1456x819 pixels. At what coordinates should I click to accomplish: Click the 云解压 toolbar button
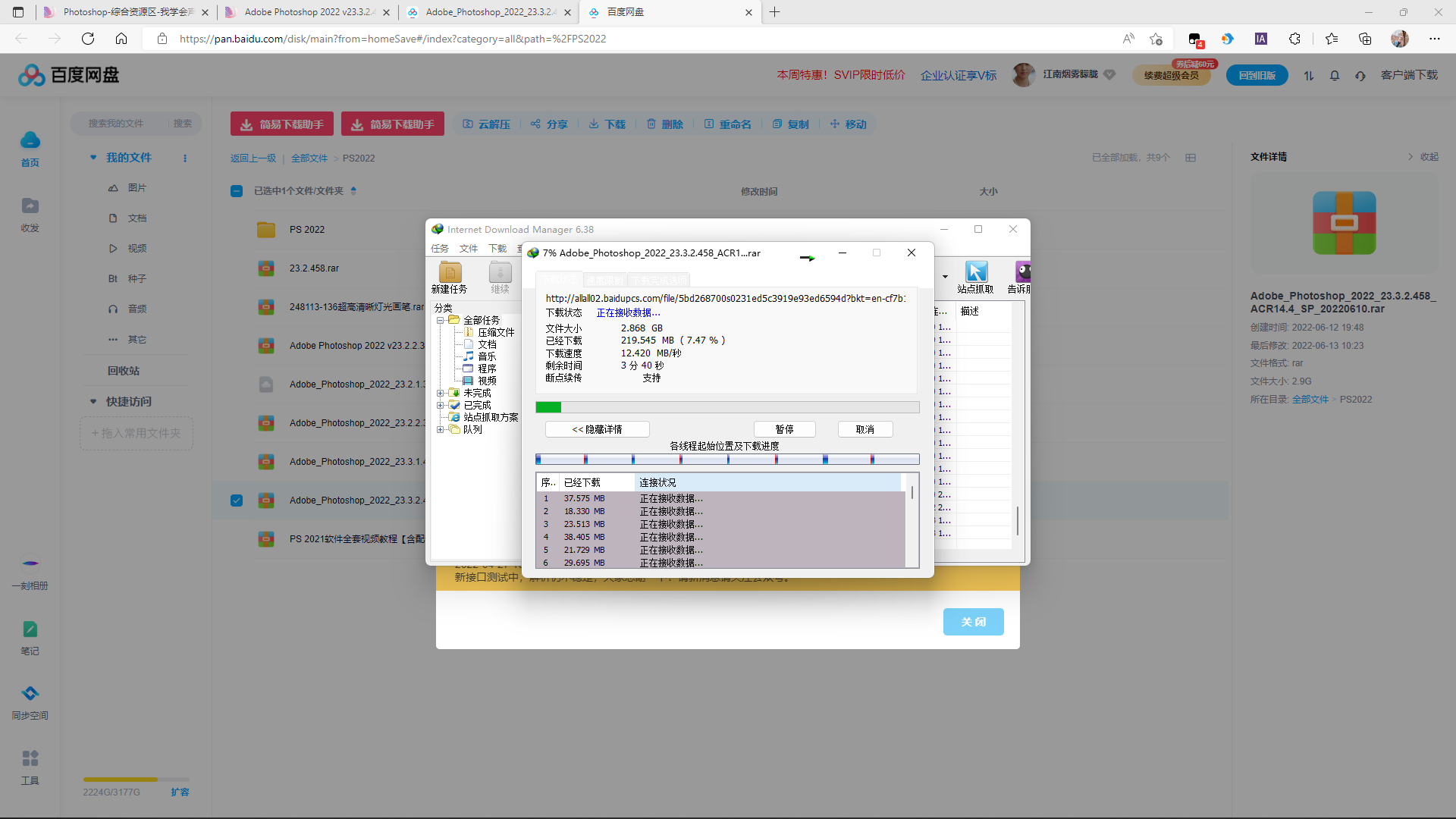(x=487, y=124)
